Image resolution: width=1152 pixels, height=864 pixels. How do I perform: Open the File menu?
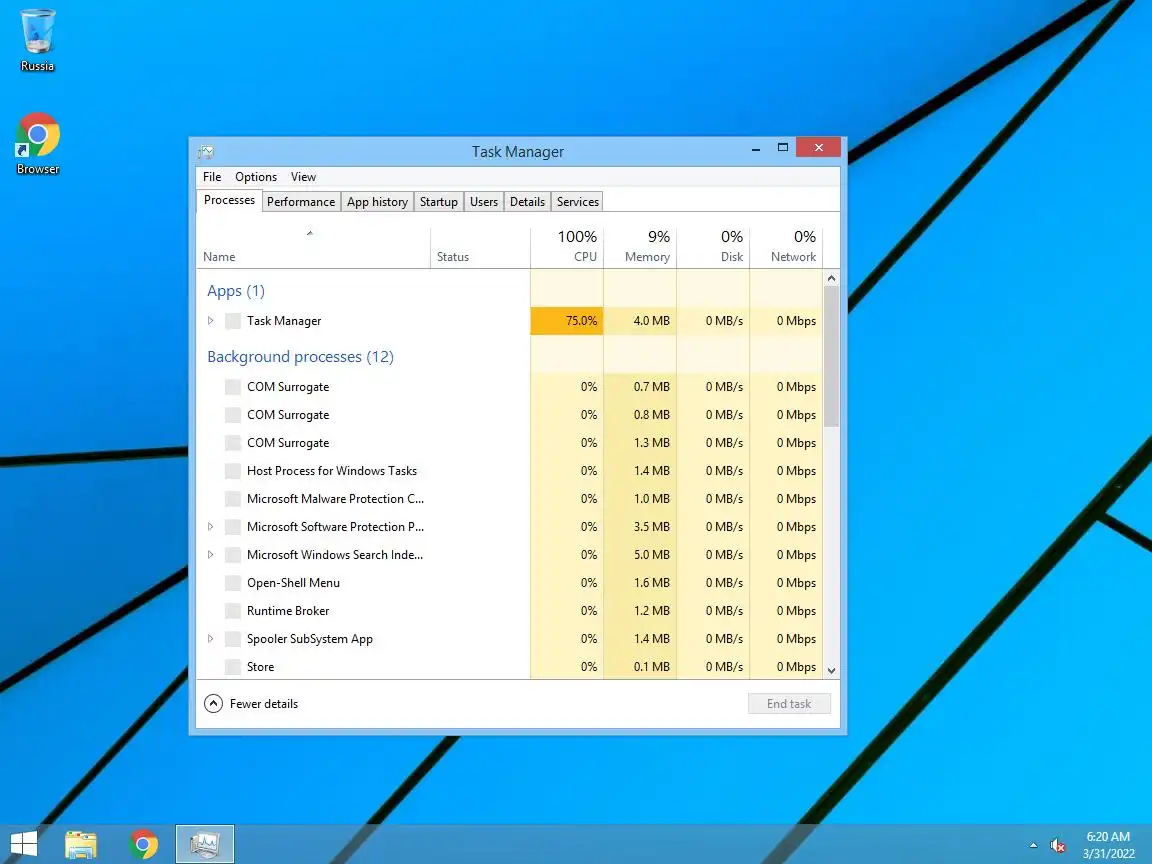point(212,177)
